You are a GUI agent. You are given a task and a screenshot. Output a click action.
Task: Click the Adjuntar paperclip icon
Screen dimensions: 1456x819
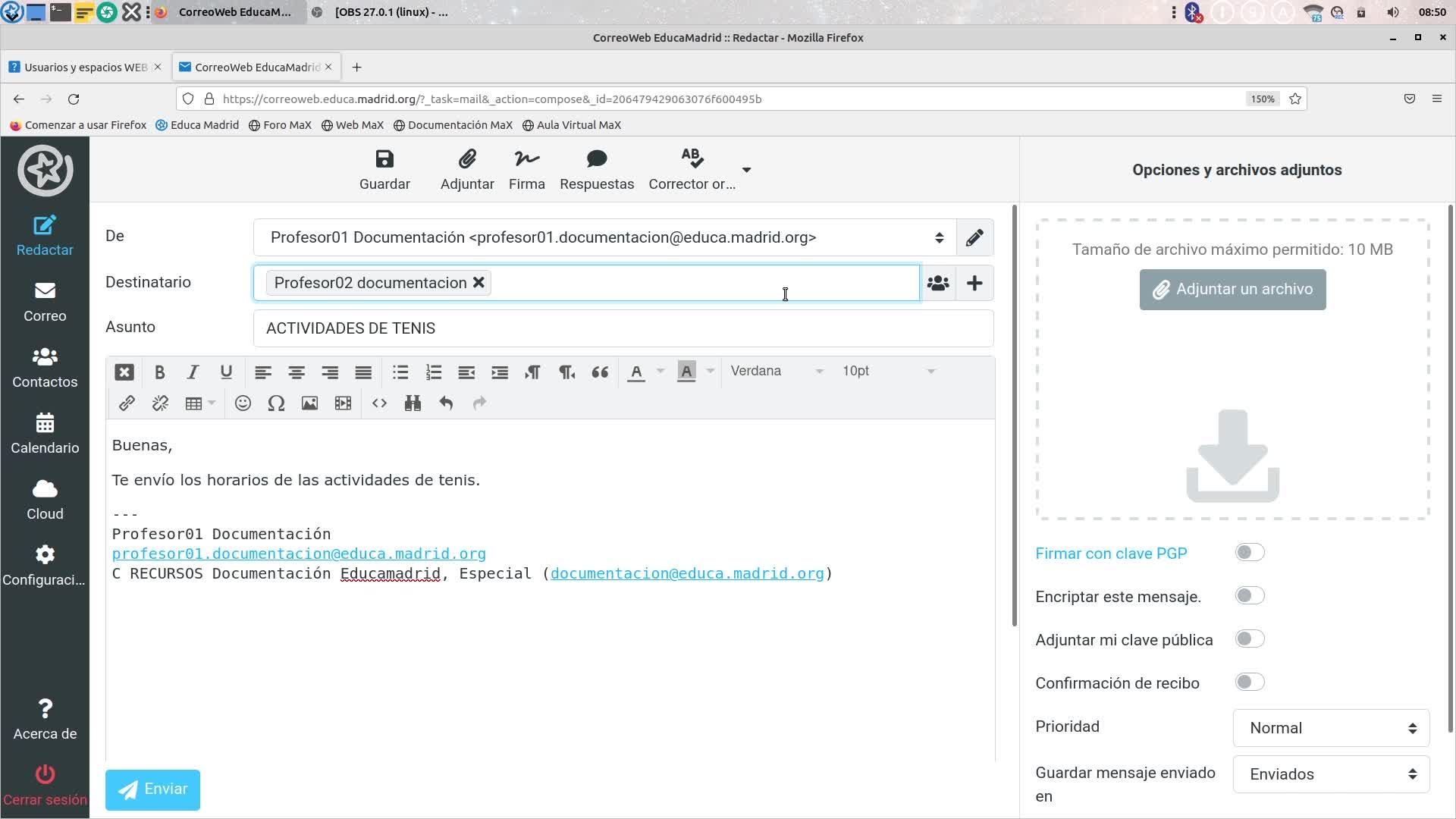pos(467,160)
